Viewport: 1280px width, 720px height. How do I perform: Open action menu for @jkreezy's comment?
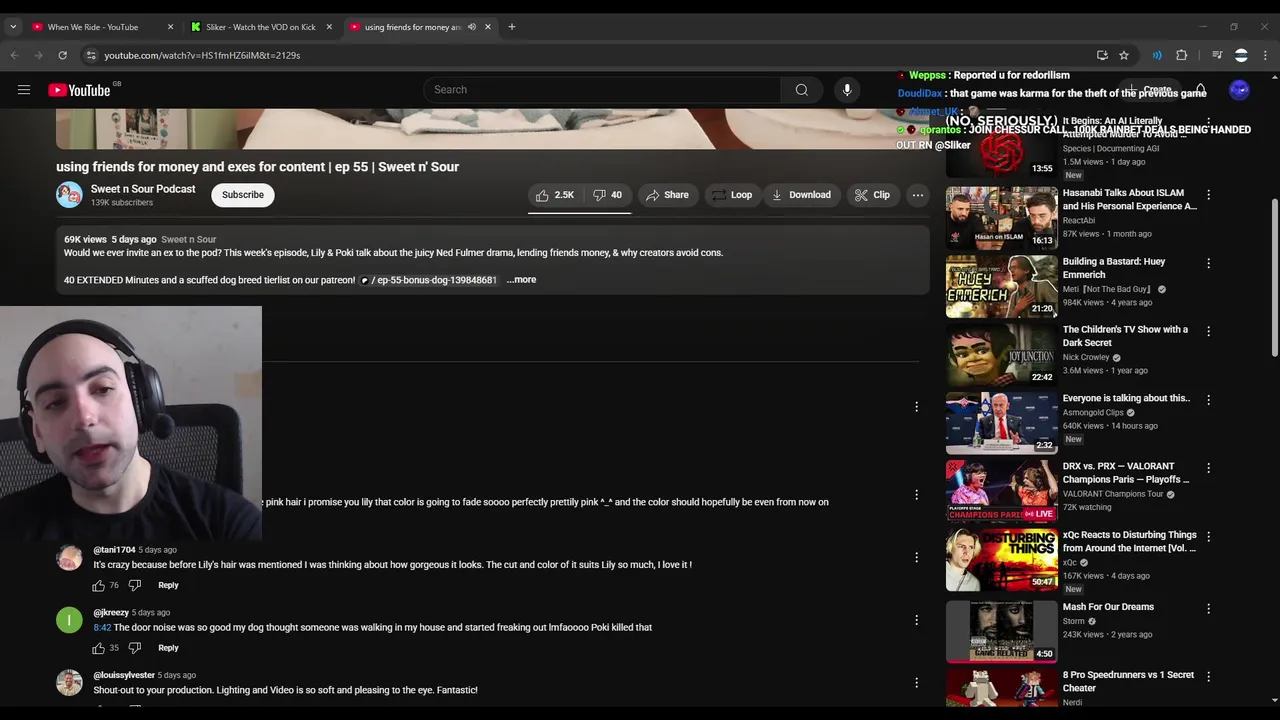pos(916,620)
